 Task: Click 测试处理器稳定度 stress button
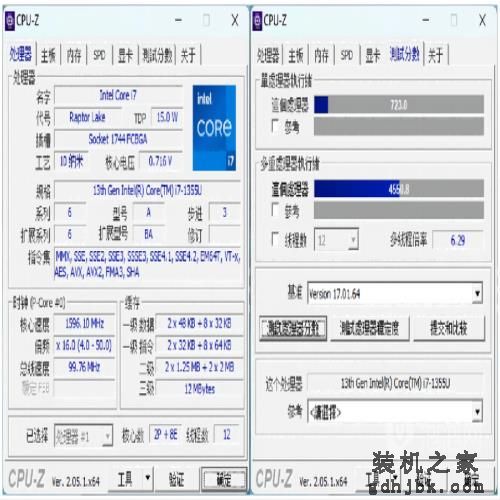369,329
